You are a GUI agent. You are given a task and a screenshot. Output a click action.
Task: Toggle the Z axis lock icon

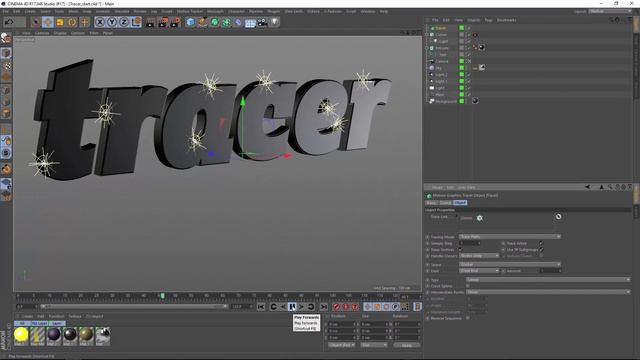point(124,22)
